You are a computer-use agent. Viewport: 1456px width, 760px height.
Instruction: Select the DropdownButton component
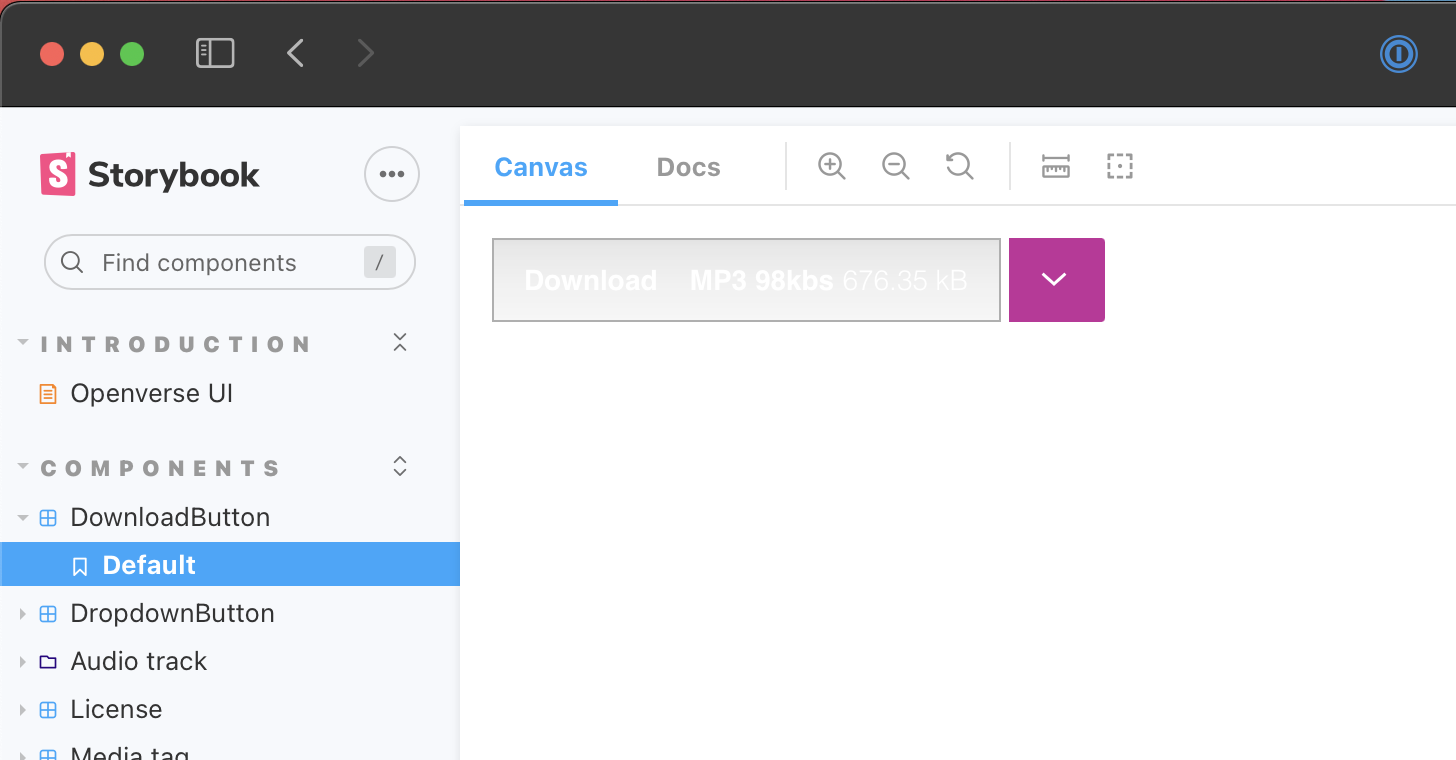pos(172,613)
